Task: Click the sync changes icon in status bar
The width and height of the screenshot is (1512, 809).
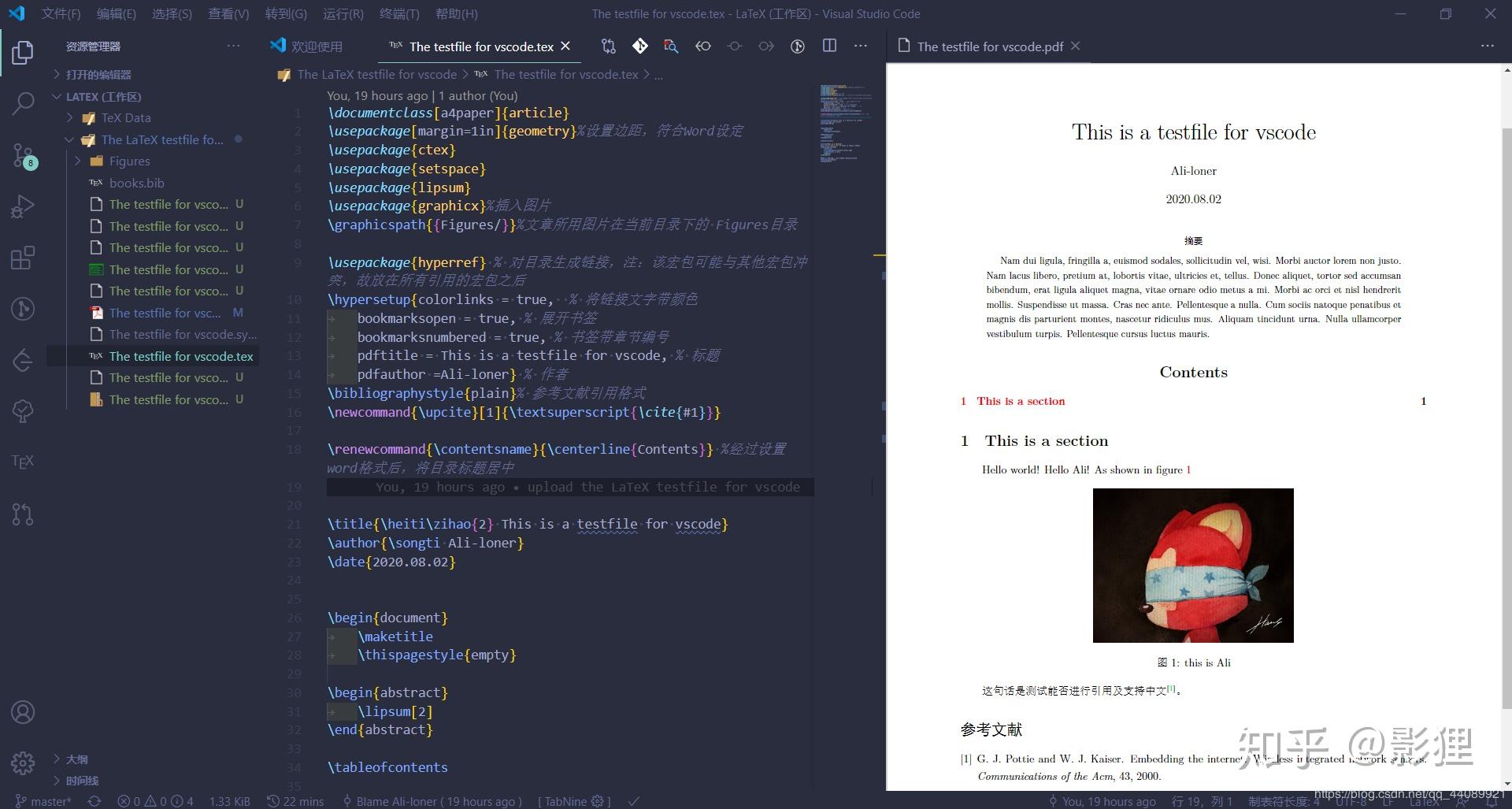Action: (94, 801)
